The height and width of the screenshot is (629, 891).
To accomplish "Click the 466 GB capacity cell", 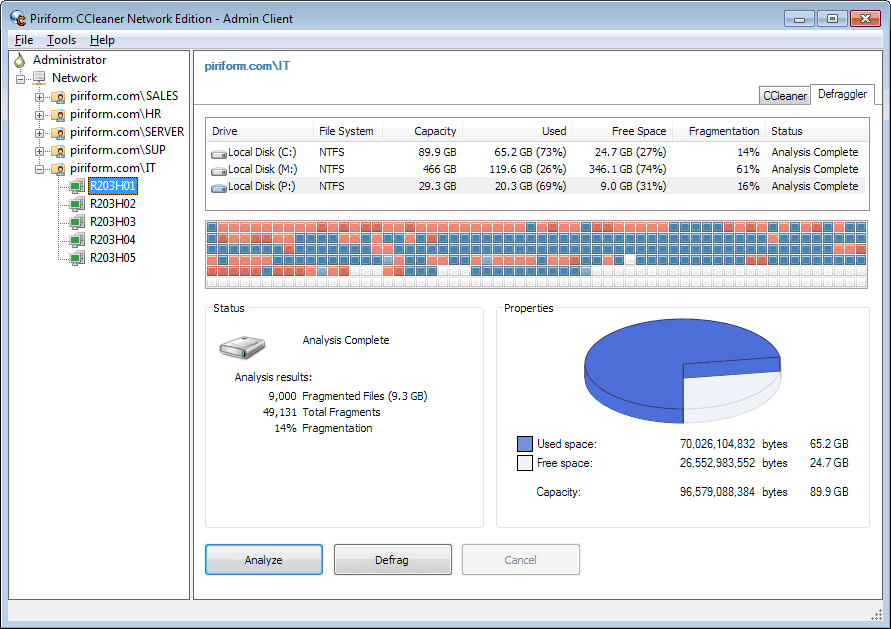I will pos(439,169).
